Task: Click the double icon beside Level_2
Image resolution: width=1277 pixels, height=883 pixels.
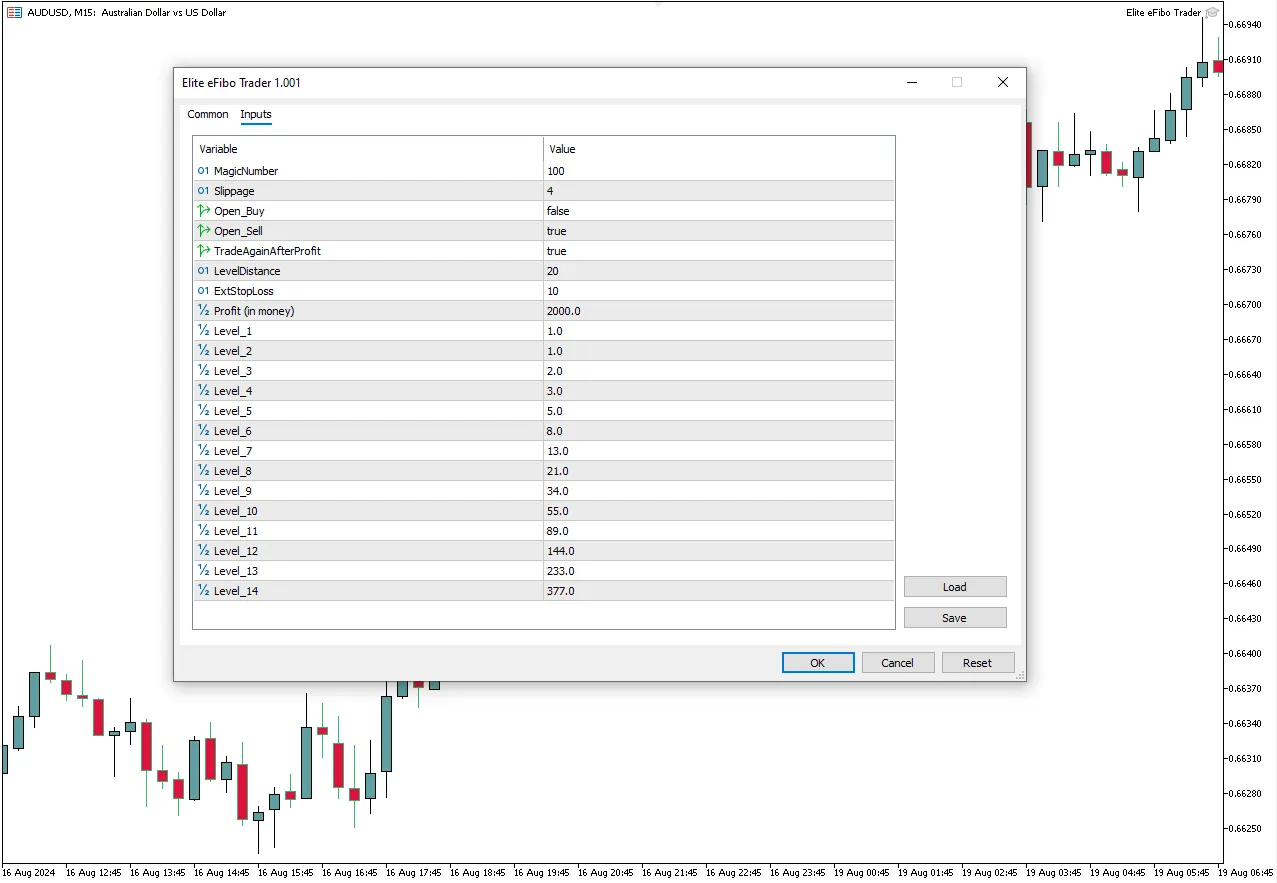Action: [204, 351]
